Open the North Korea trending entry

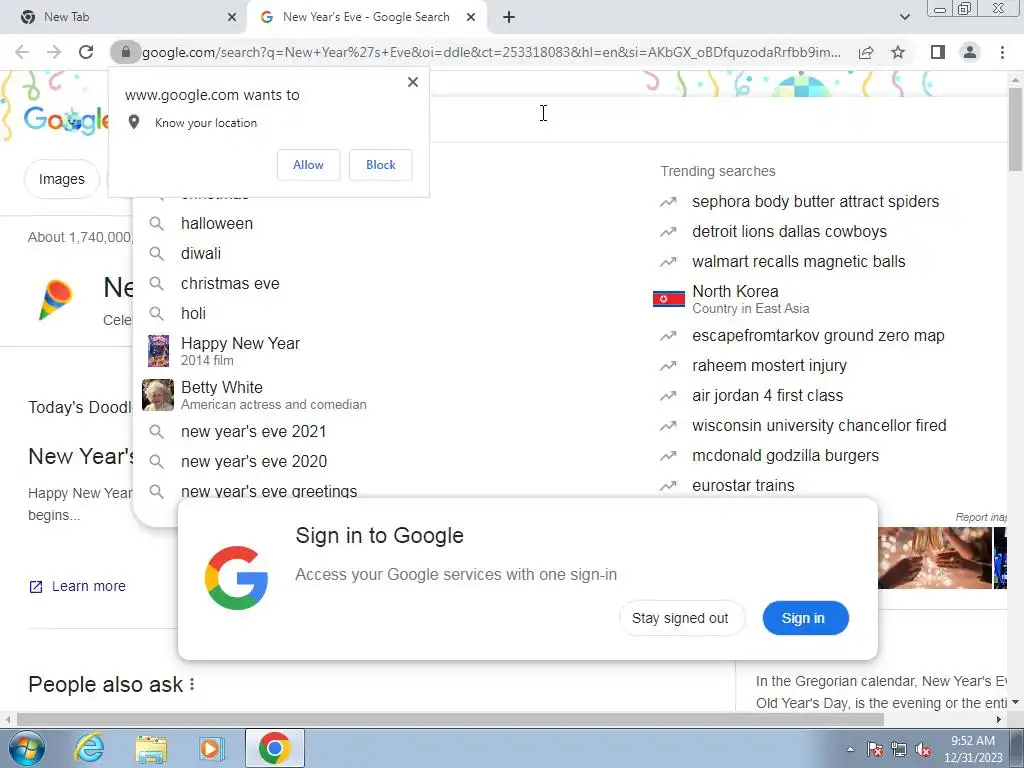coord(750,299)
